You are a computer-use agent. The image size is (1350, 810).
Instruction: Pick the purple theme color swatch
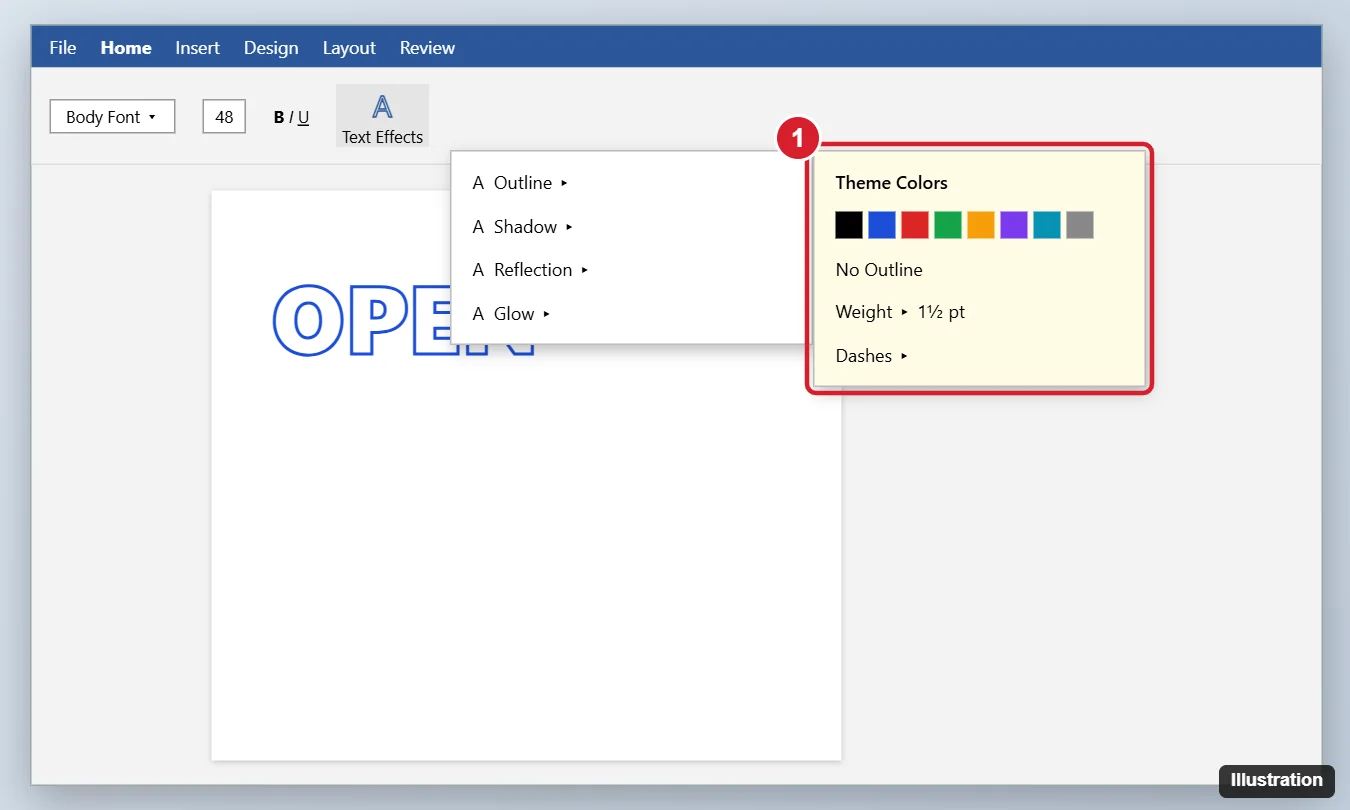point(1014,225)
